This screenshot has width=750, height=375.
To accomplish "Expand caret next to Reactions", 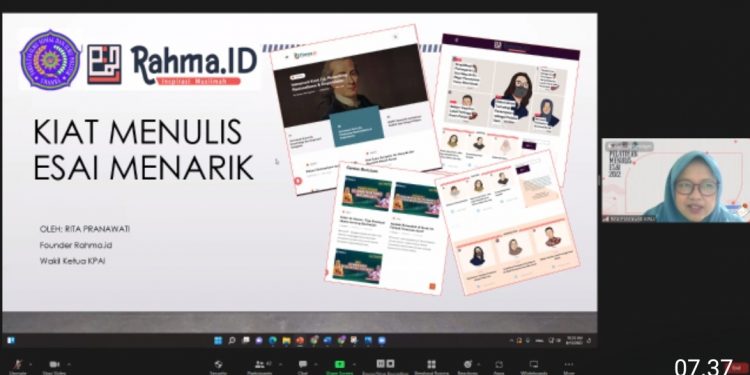I will (479, 364).
